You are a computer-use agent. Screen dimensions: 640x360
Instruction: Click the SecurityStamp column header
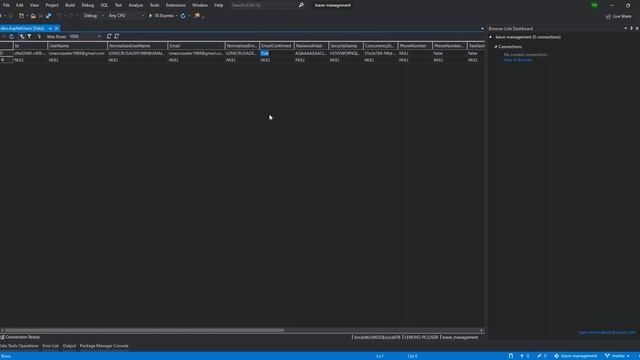pyautogui.click(x=346, y=46)
